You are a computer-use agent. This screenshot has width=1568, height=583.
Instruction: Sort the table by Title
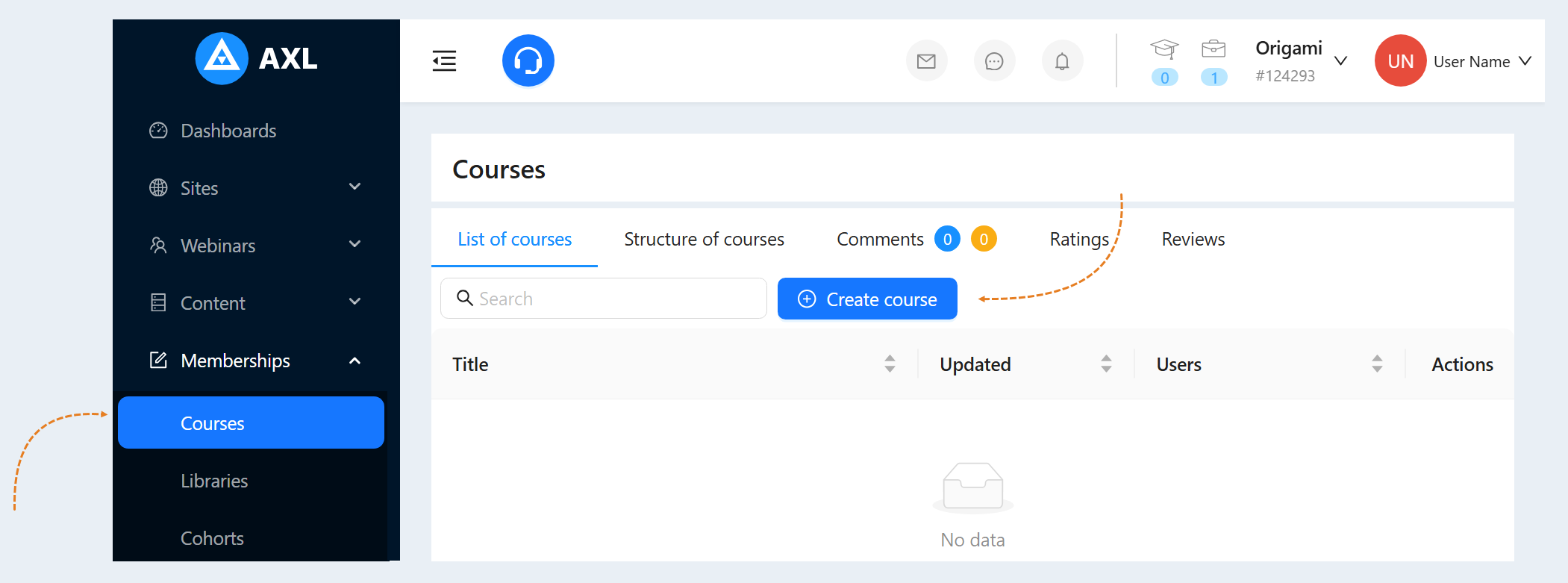coord(890,364)
